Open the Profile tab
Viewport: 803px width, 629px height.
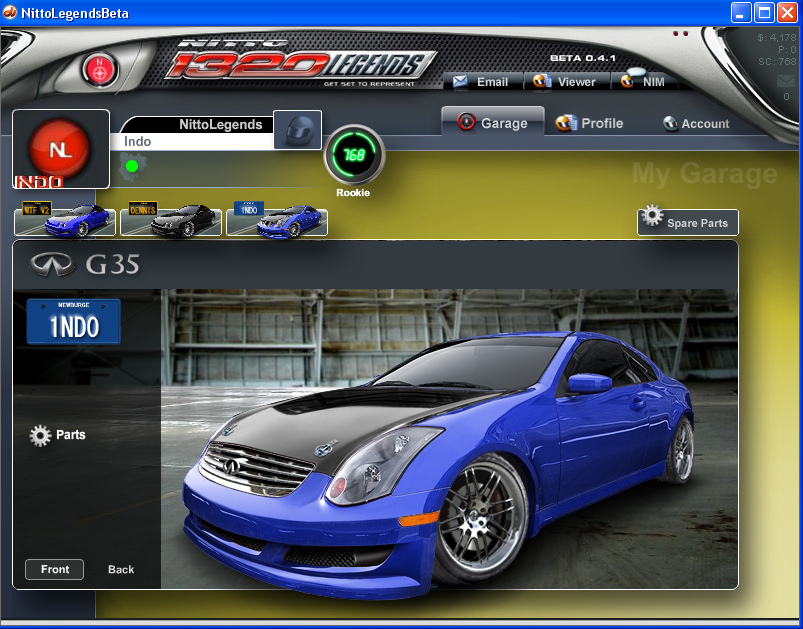point(590,123)
